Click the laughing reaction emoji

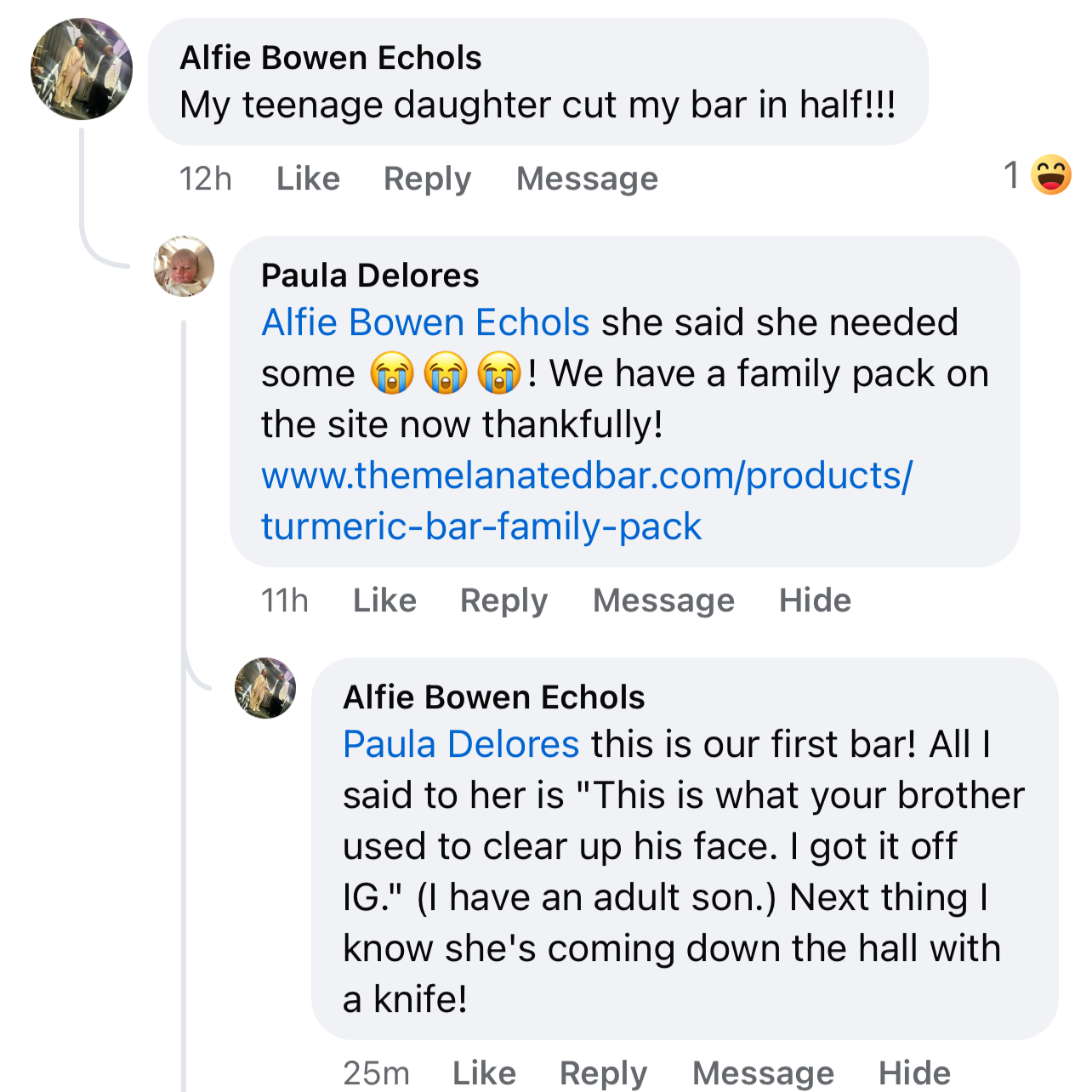point(1050,175)
